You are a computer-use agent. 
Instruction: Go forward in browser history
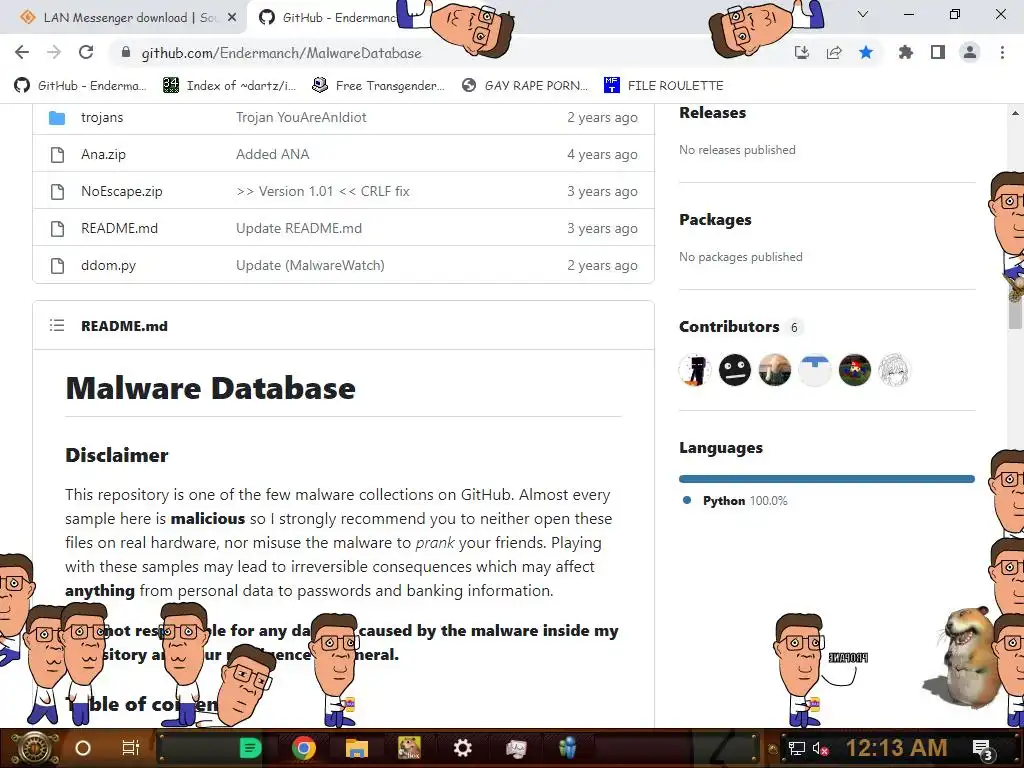click(x=54, y=52)
